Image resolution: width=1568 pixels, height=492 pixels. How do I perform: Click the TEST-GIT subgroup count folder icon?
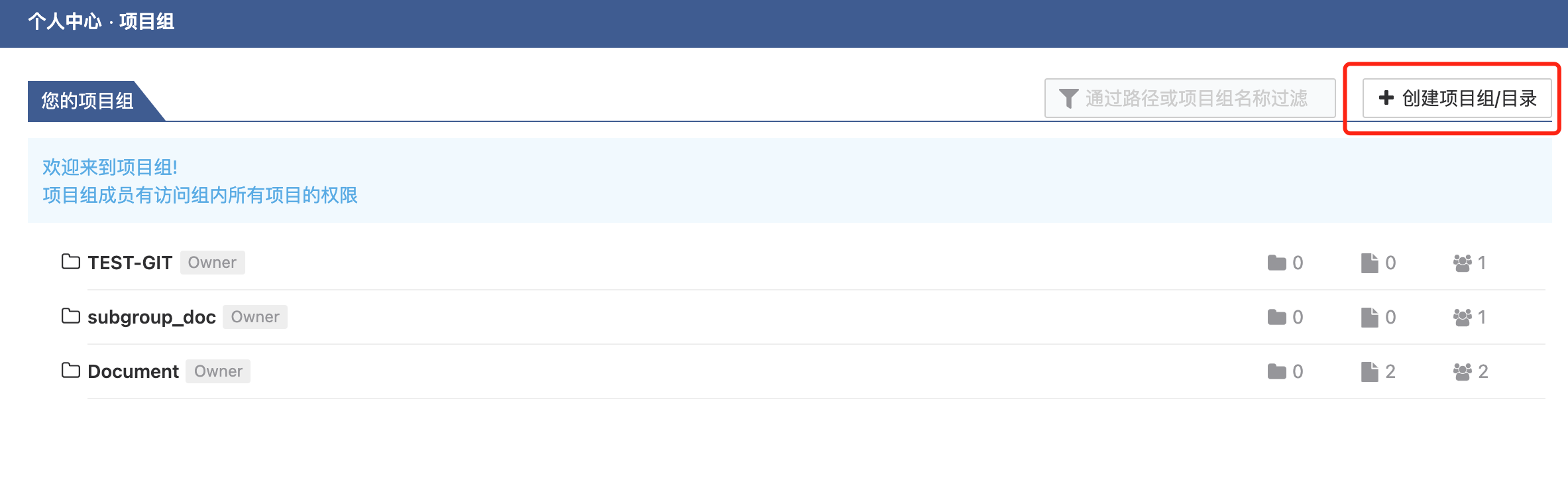pyautogui.click(x=1276, y=263)
